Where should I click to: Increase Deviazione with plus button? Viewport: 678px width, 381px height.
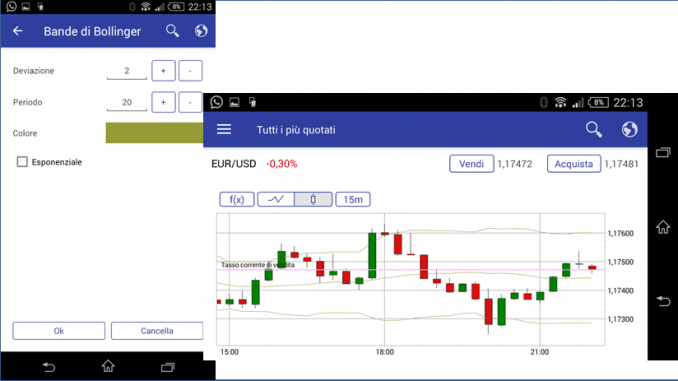[x=163, y=71]
